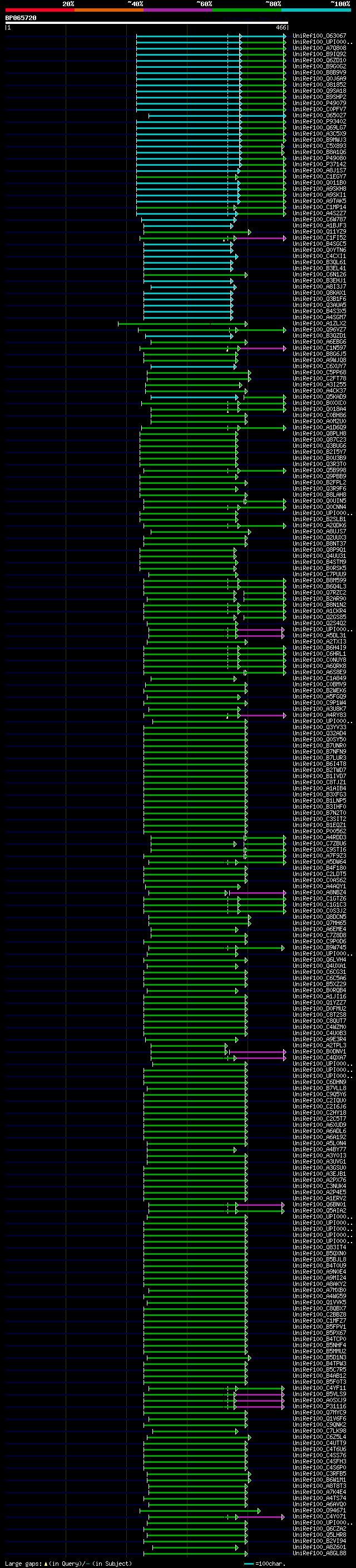Open hit UniRef100_P49079

point(319,103)
